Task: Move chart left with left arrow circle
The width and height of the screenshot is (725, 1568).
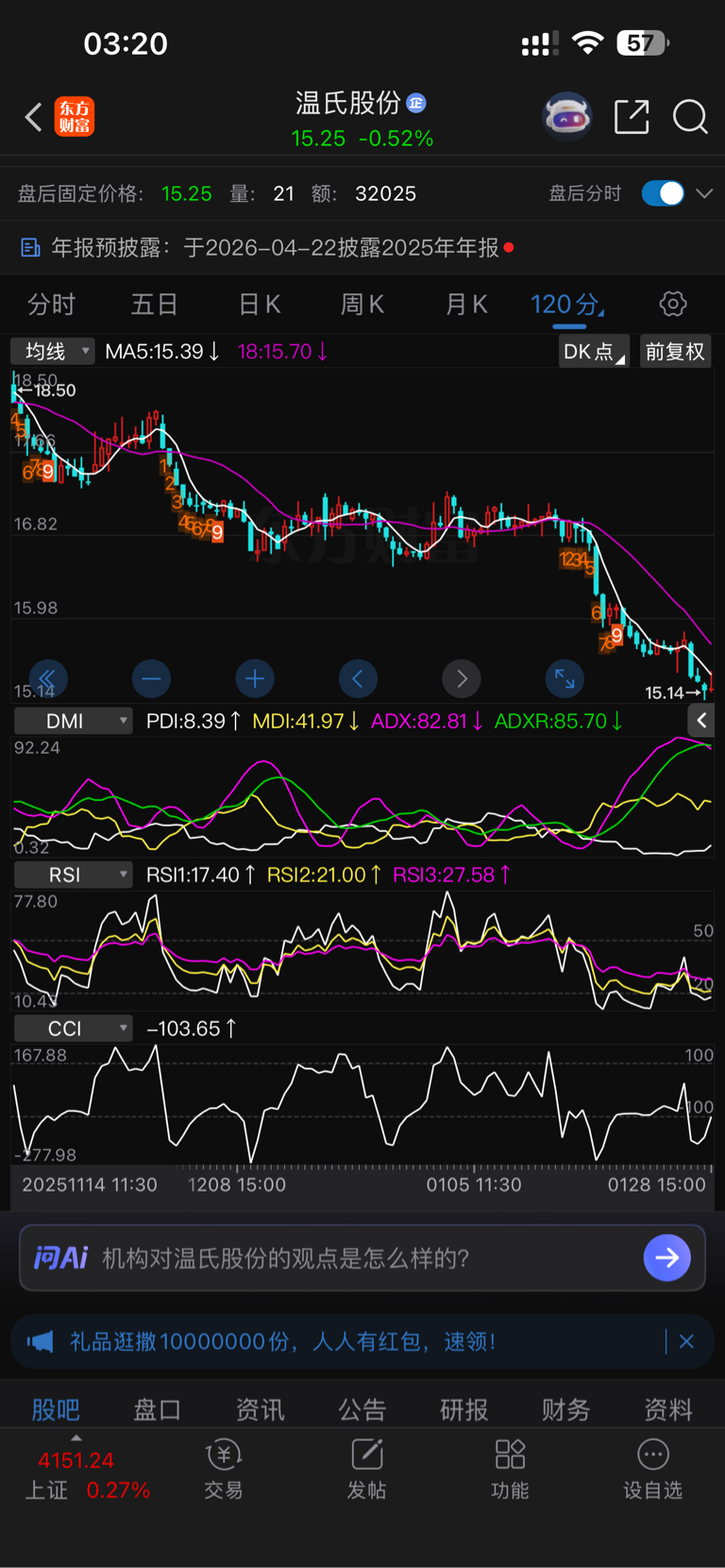Action: (x=358, y=677)
